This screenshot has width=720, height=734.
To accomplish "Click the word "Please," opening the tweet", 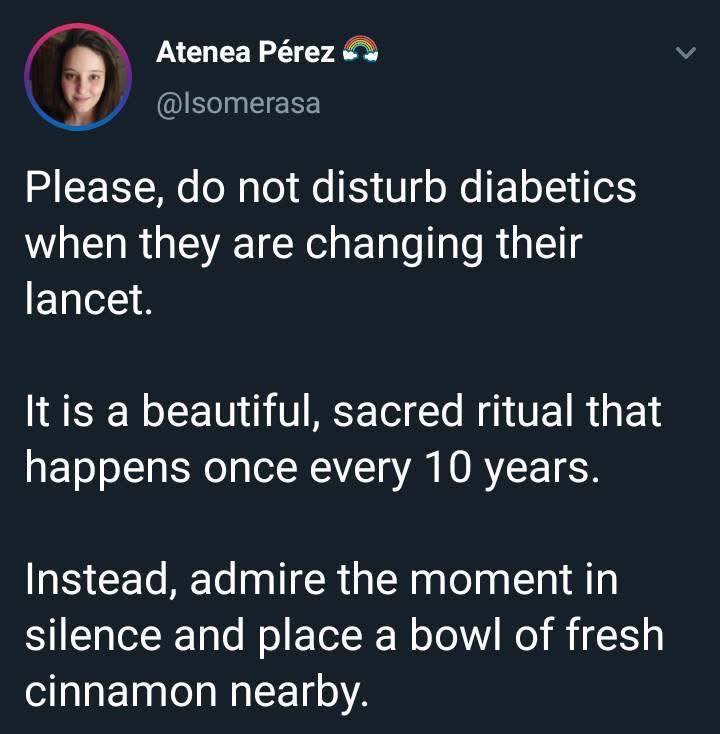I will tap(96, 188).
